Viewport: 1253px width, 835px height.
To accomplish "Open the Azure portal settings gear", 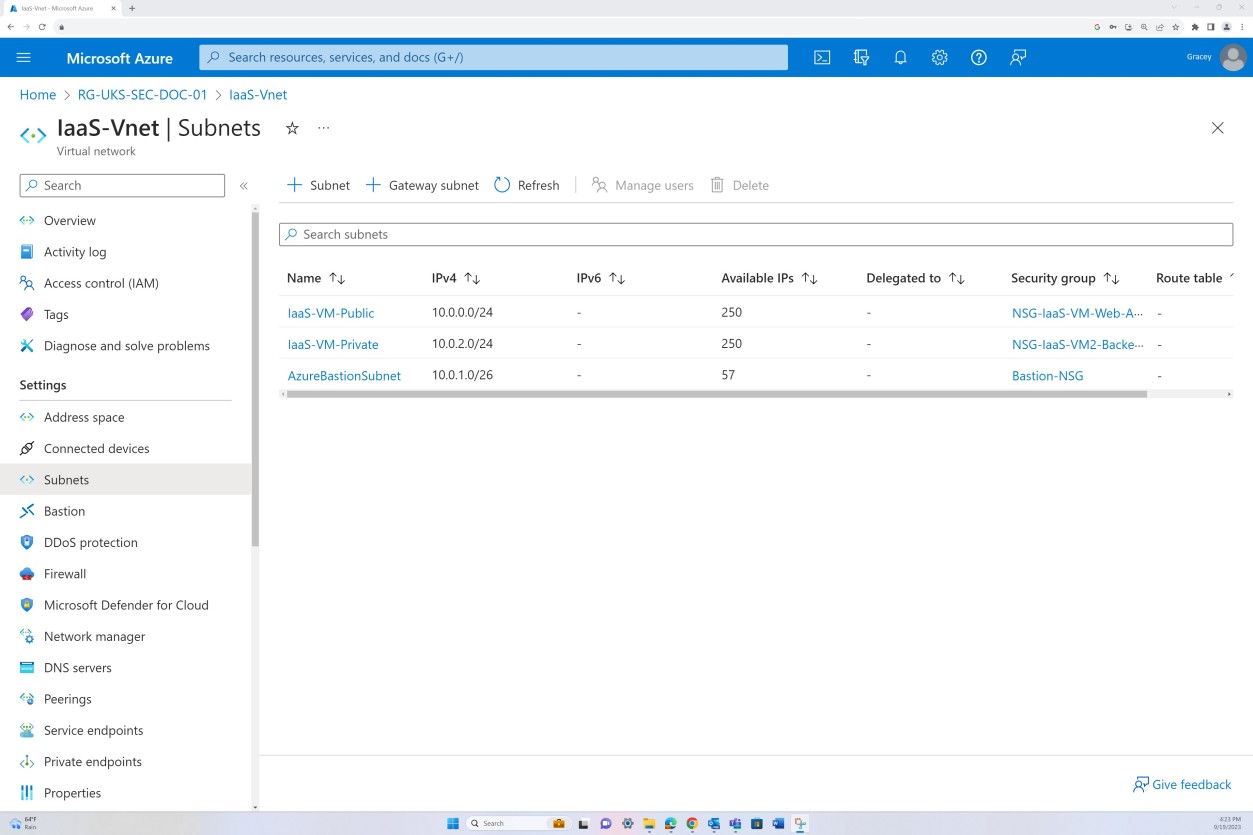I will pyautogui.click(x=938, y=57).
